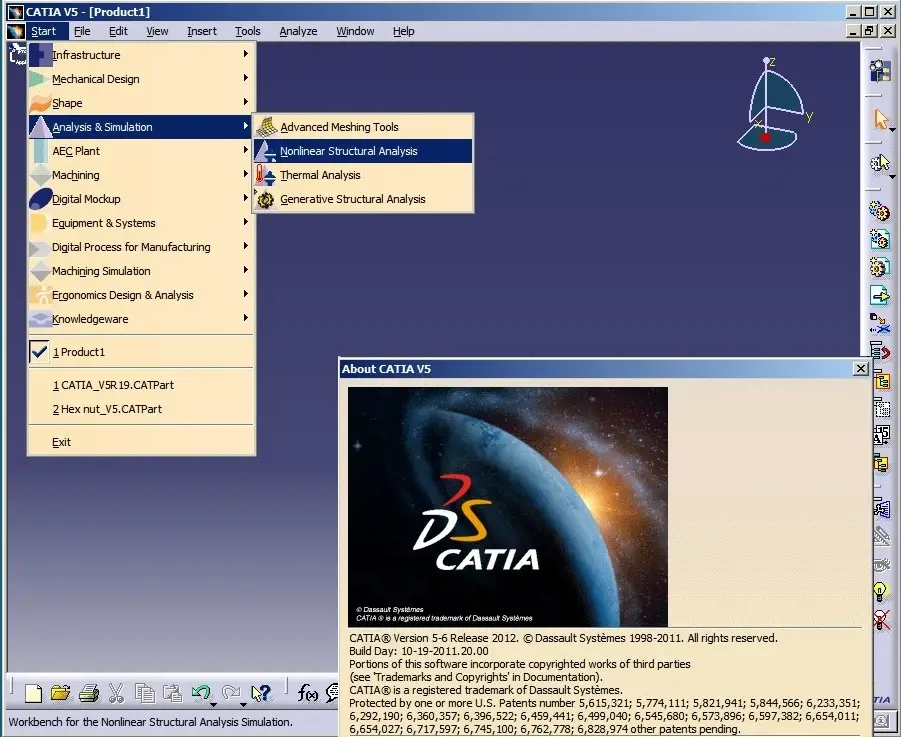Click the Print icon
This screenshot has width=901, height=737.
(x=88, y=693)
